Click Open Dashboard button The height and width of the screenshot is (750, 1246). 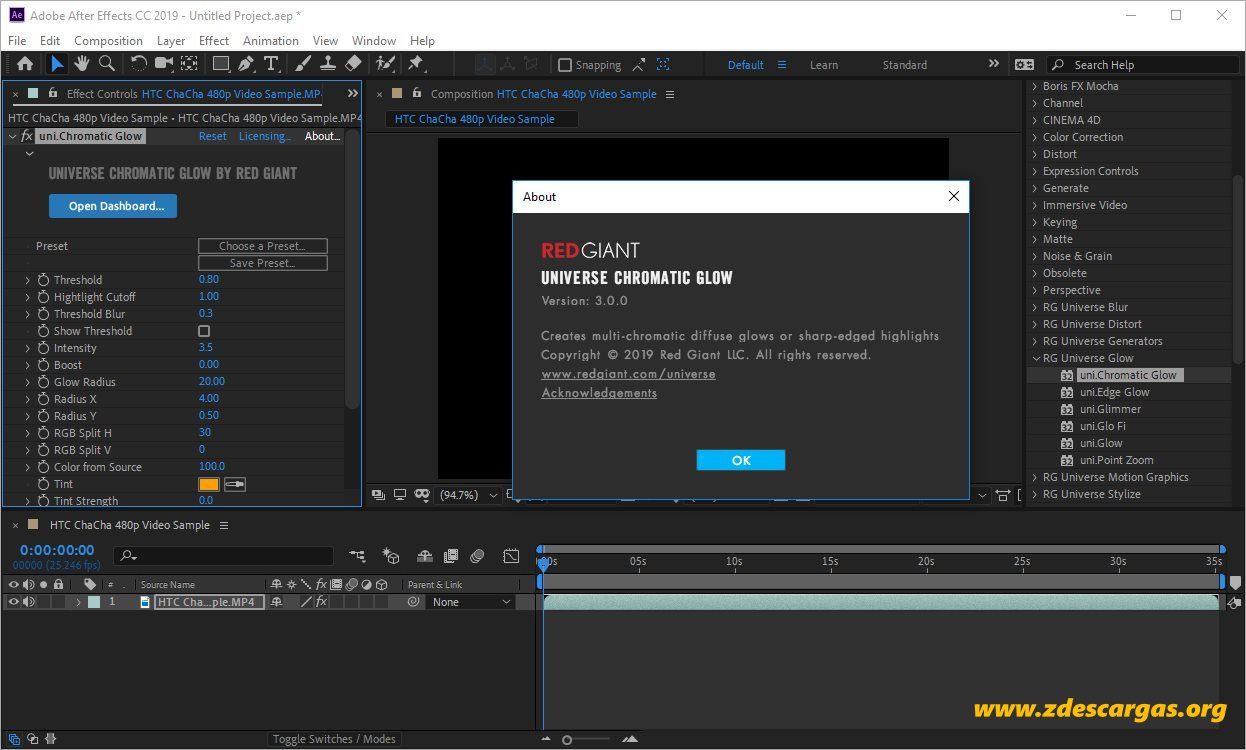point(113,206)
